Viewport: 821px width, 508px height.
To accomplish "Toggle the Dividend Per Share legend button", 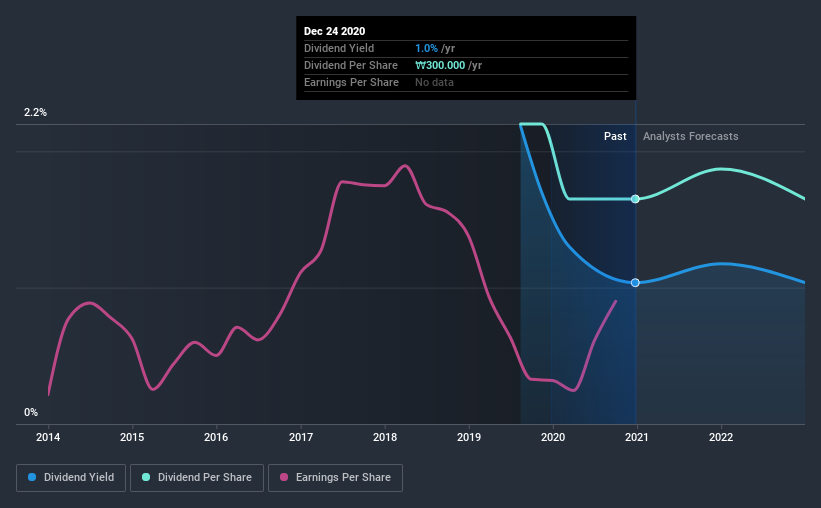I will coord(197,478).
